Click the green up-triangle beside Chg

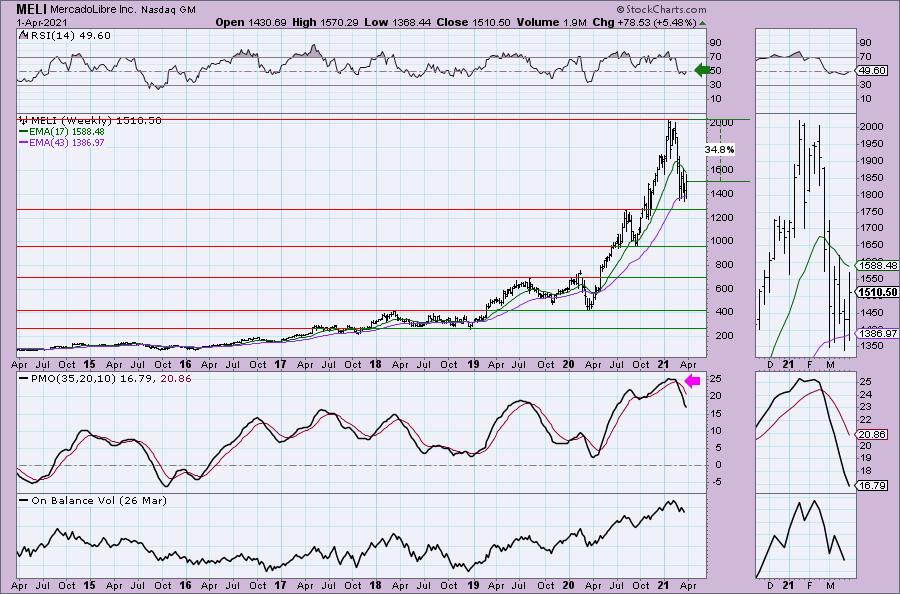coord(703,24)
